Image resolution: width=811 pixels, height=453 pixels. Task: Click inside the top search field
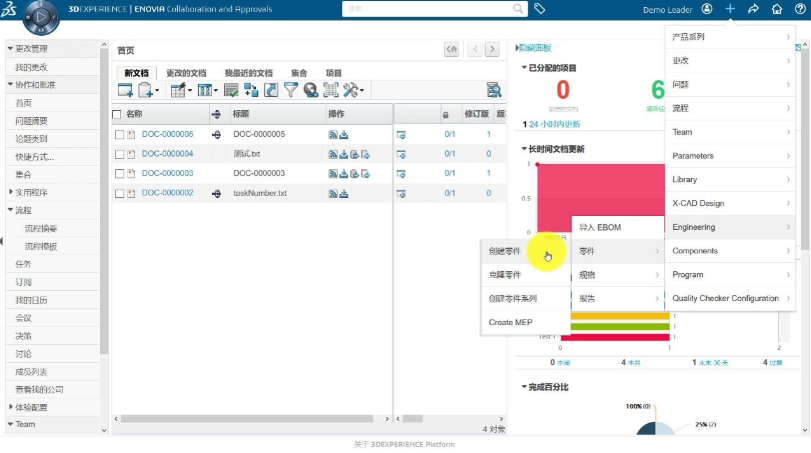[430, 9]
